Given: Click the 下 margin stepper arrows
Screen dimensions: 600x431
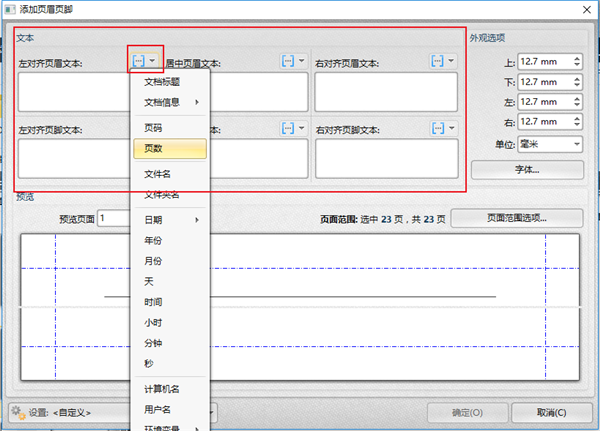Looking at the screenshot, I should [577, 82].
